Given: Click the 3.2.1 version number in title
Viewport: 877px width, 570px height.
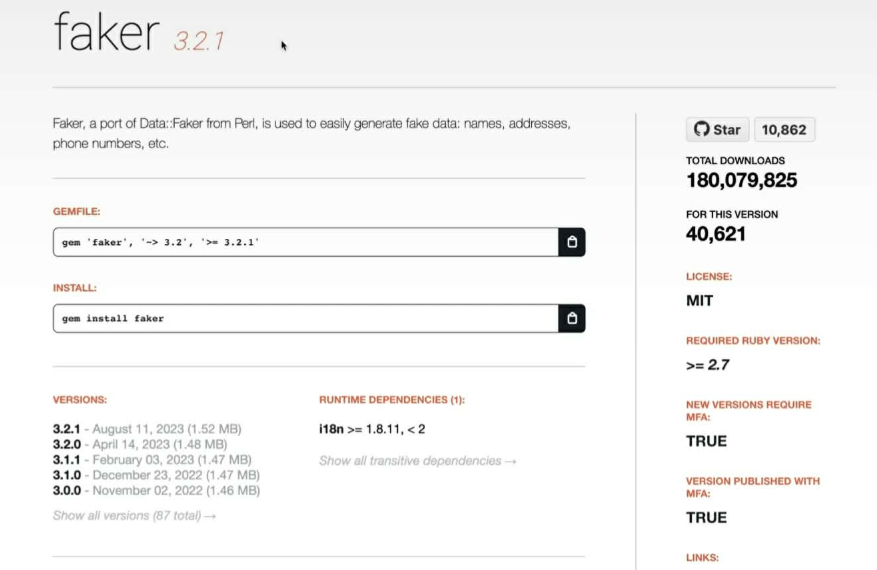Looking at the screenshot, I should tap(199, 40).
